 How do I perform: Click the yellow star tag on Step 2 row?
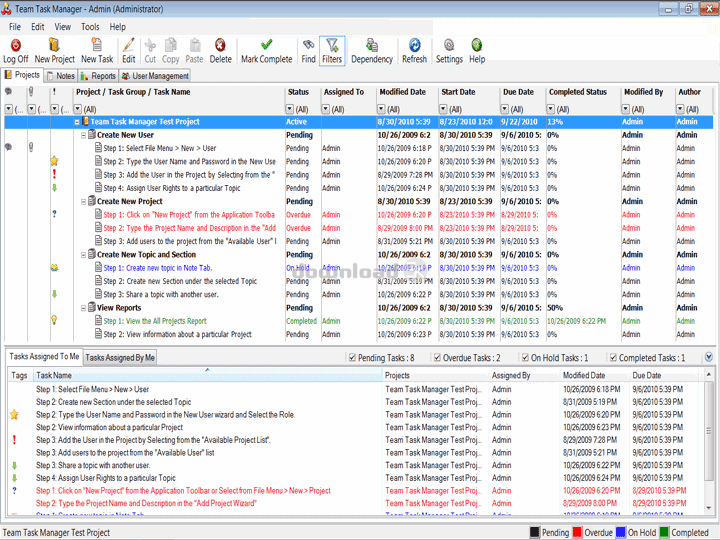pos(54,161)
